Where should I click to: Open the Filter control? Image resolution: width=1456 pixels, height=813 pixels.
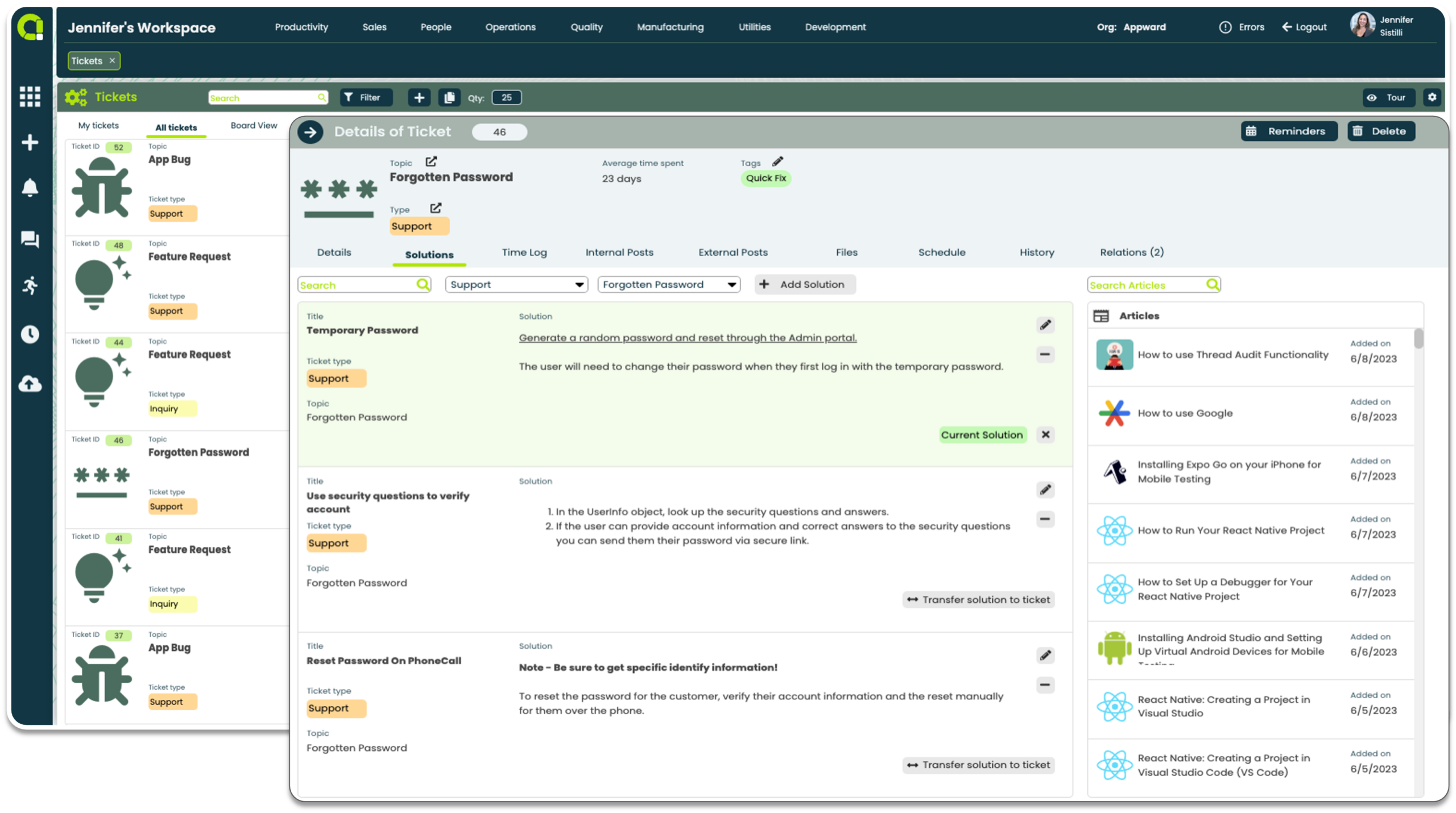[366, 98]
